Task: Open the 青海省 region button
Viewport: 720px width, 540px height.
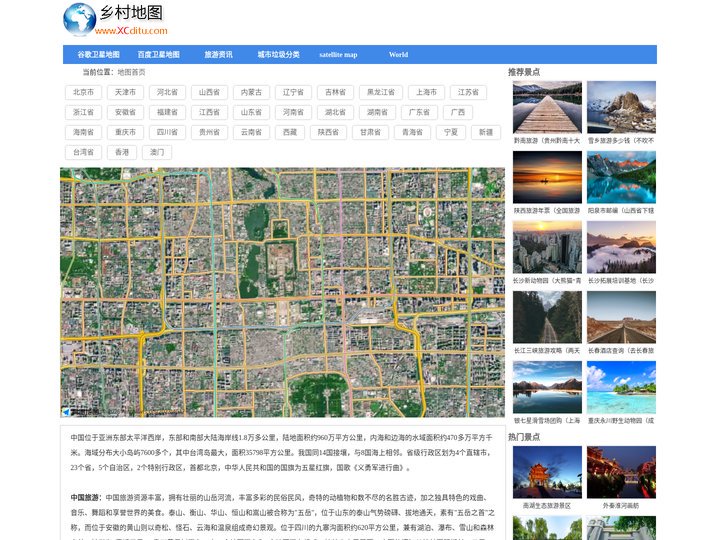Action: pyautogui.click(x=412, y=132)
